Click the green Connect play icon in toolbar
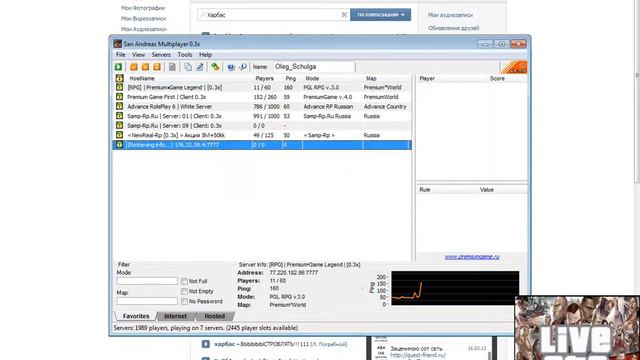The image size is (640, 360). coord(118,67)
